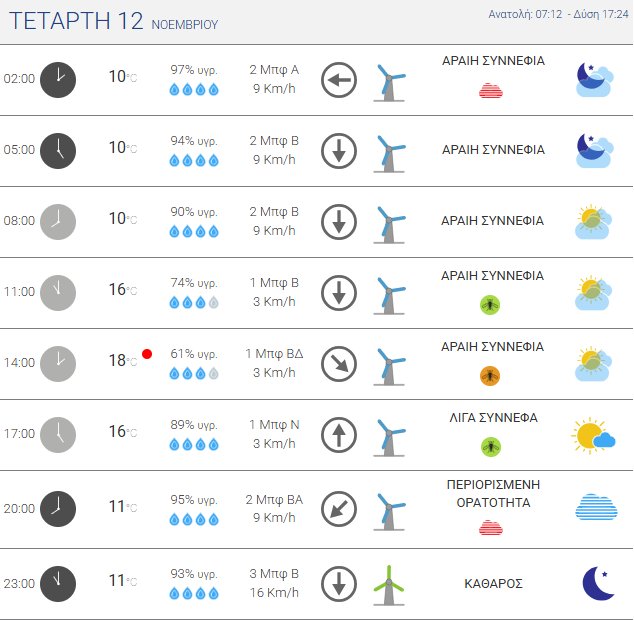Click the southeast wind arrow at 14:00
This screenshot has width=634, height=620.
click(x=339, y=364)
